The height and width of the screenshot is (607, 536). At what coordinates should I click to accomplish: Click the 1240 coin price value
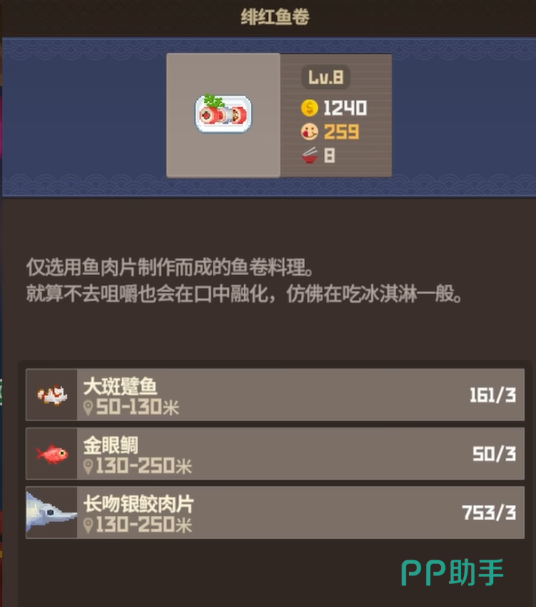pos(345,108)
